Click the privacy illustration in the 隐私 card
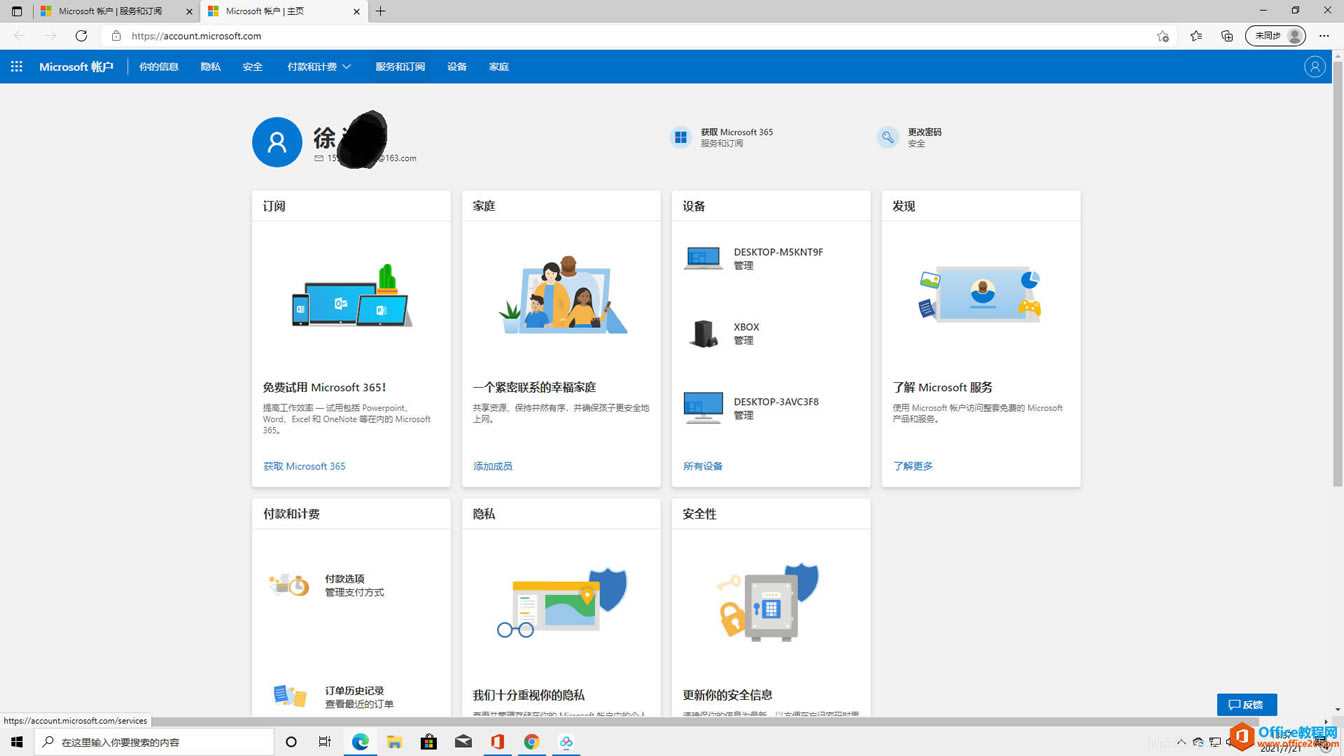The image size is (1344, 756). (x=562, y=603)
